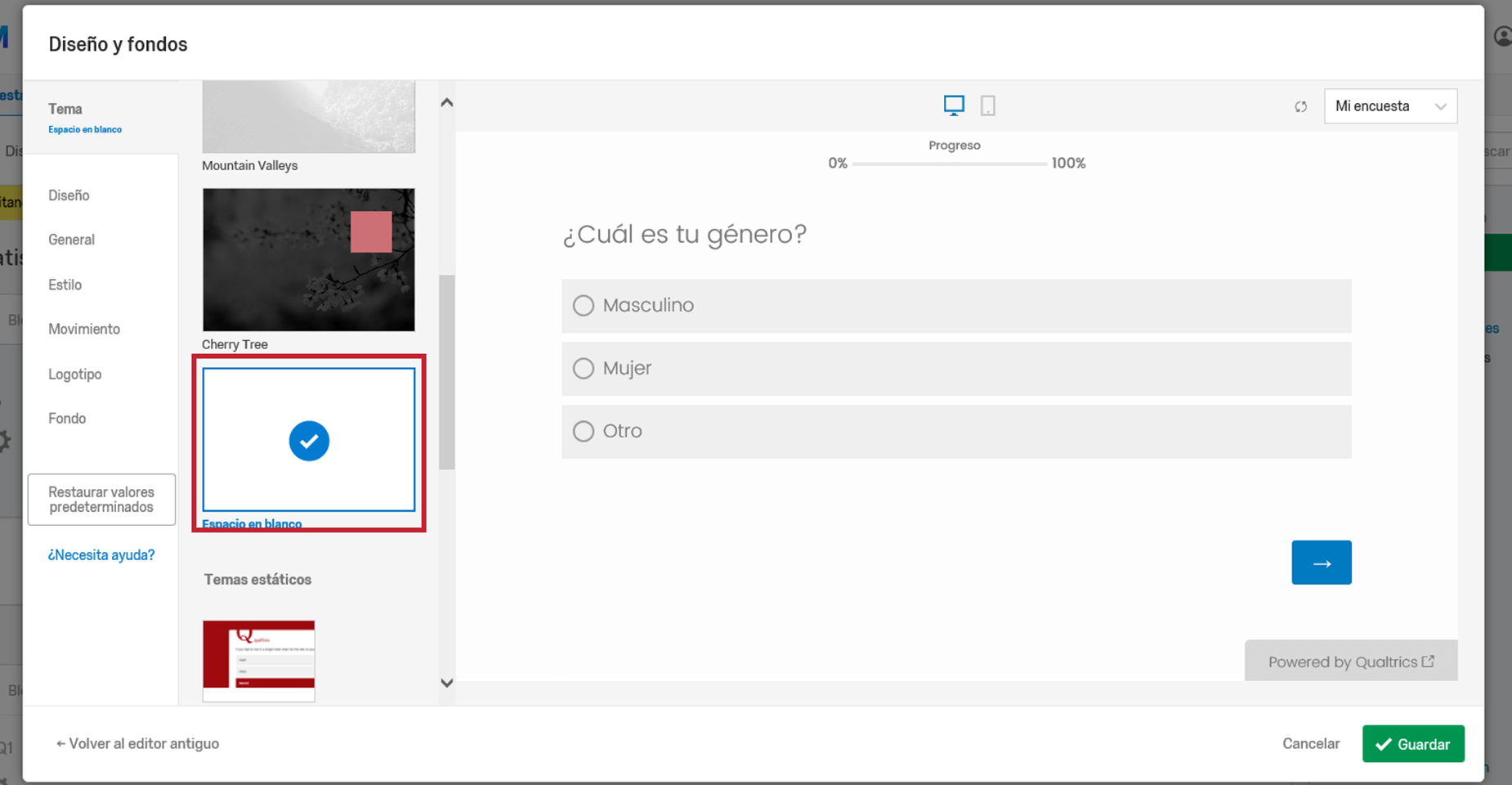Open the Tema section

click(101, 118)
